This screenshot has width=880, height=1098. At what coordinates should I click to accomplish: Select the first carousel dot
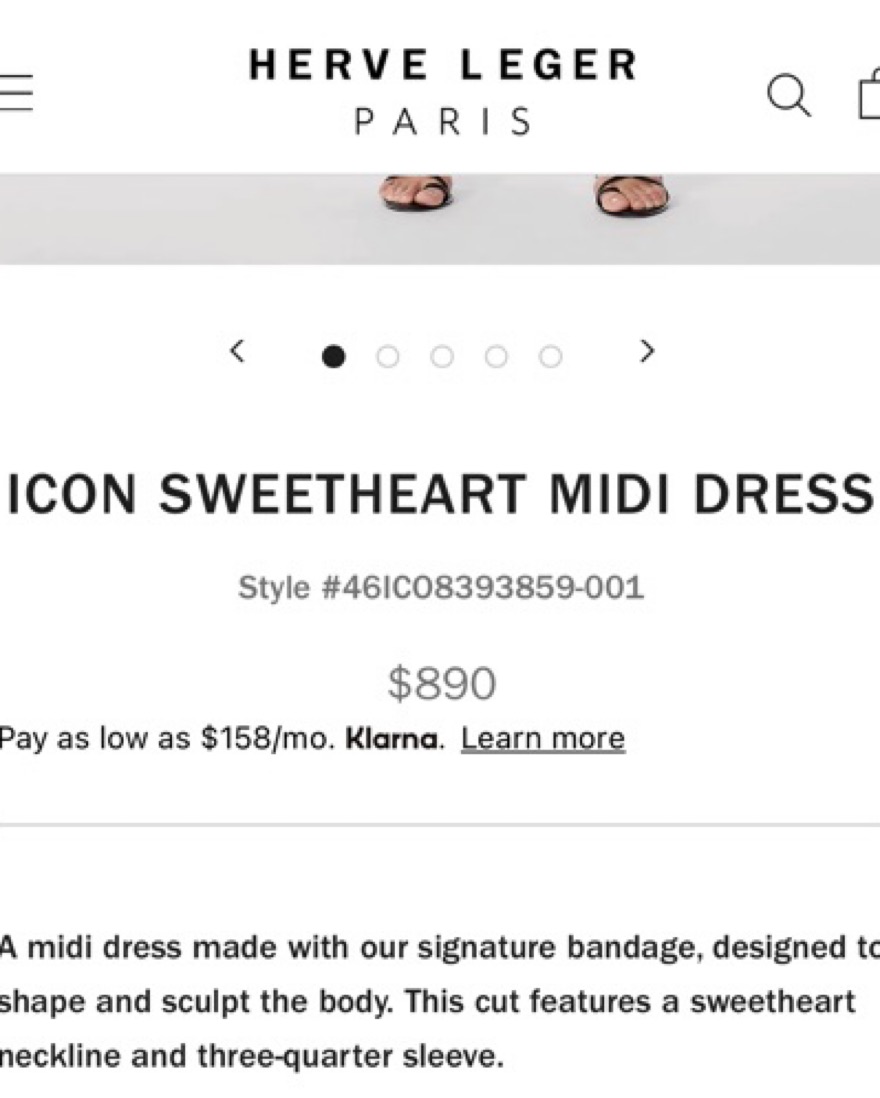334,356
